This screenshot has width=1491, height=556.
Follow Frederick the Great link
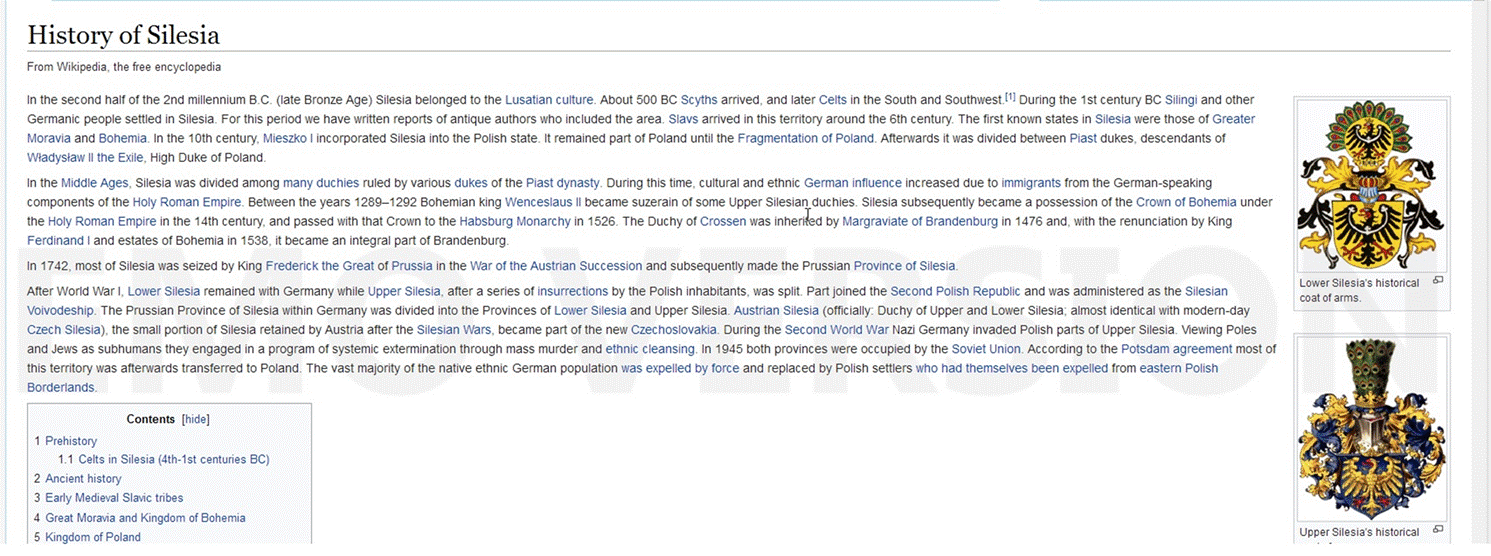click(x=319, y=266)
